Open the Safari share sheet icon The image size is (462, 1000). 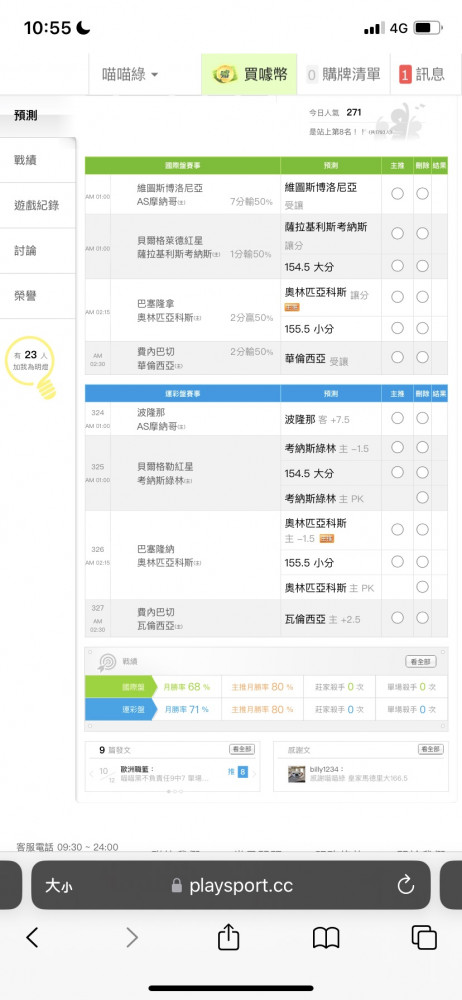(228, 936)
